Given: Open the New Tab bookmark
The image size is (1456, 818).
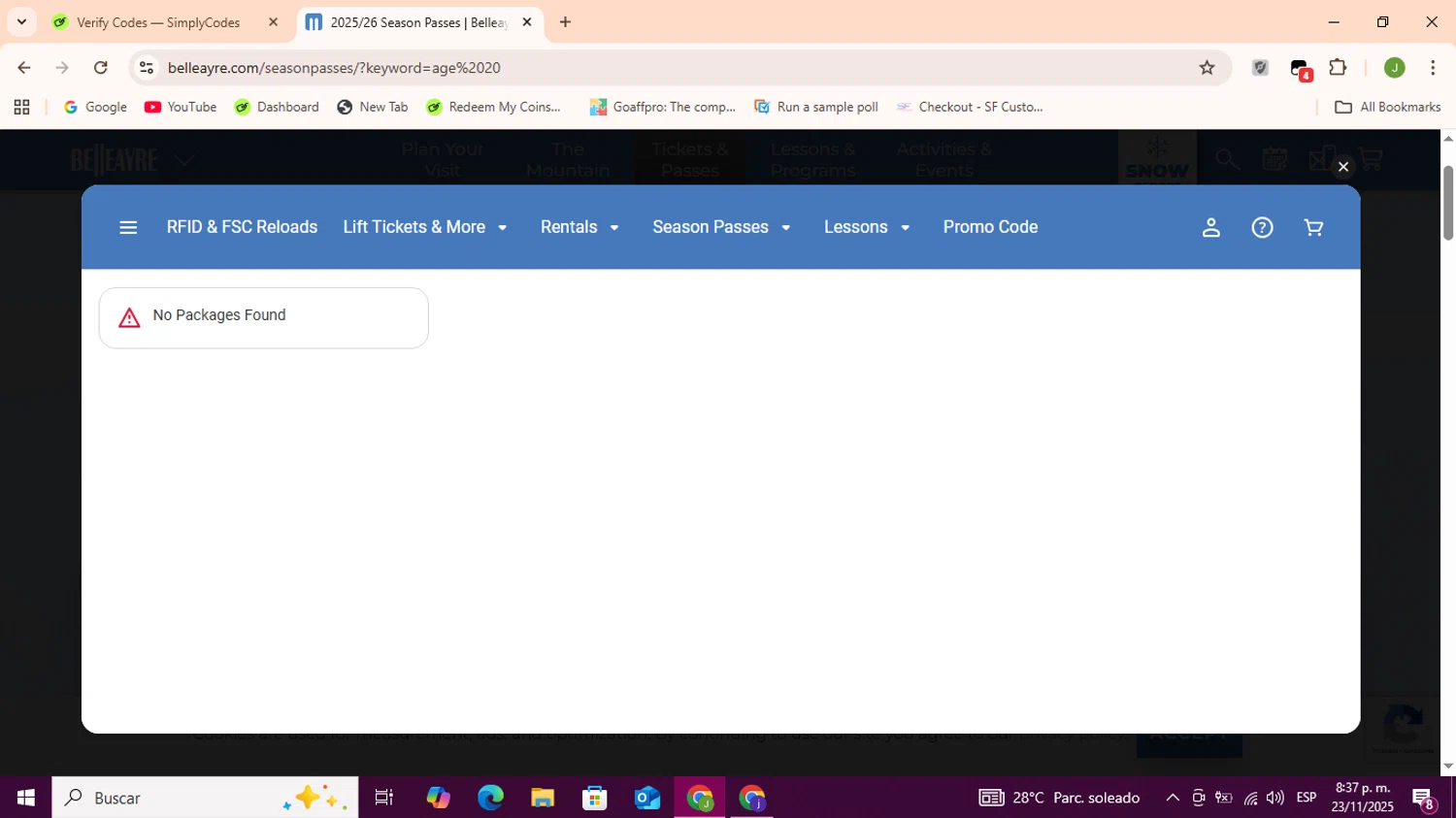Looking at the screenshot, I should pyautogui.click(x=373, y=107).
